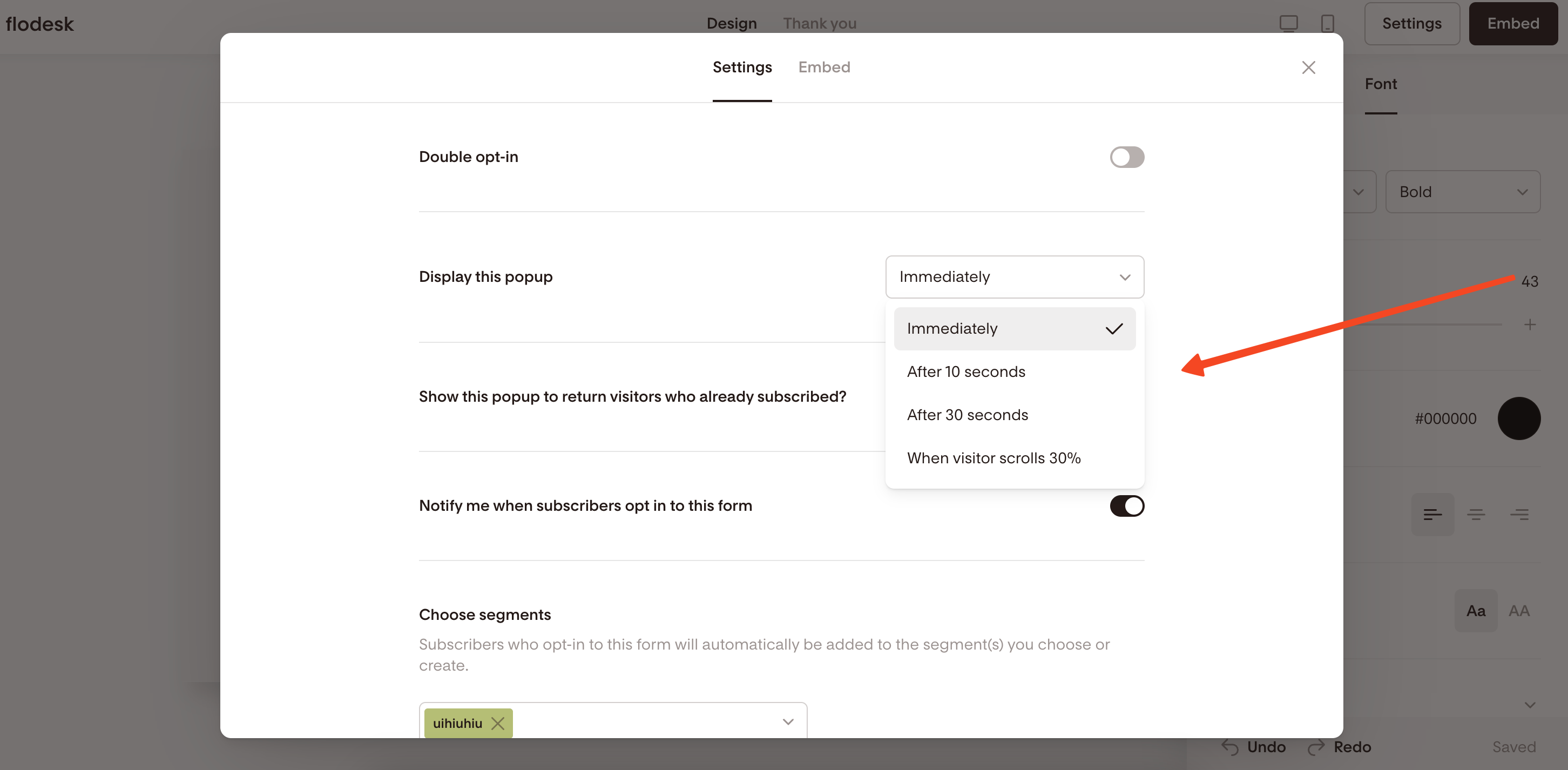Image resolution: width=1568 pixels, height=770 pixels.
Task: Expand the collapsed section chevron in sidebar
Action: (x=1530, y=705)
